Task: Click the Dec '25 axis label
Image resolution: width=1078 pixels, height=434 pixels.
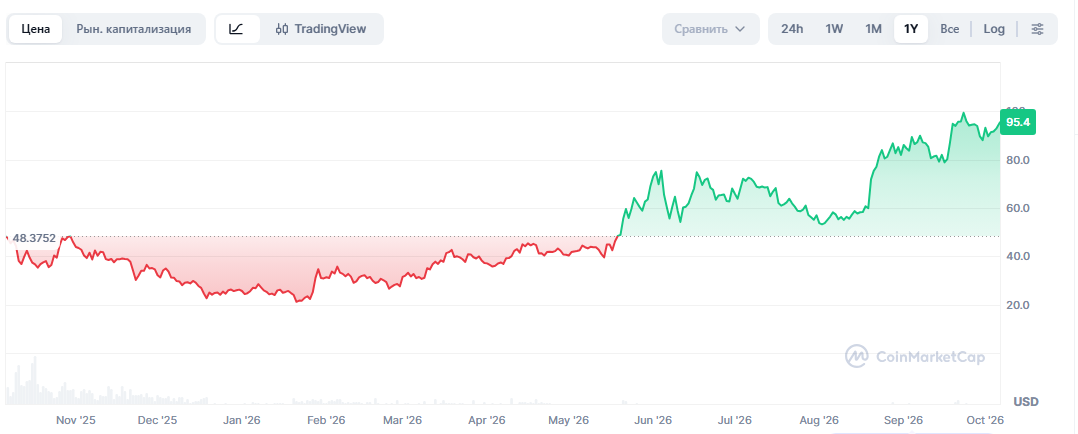Action: pos(157,420)
